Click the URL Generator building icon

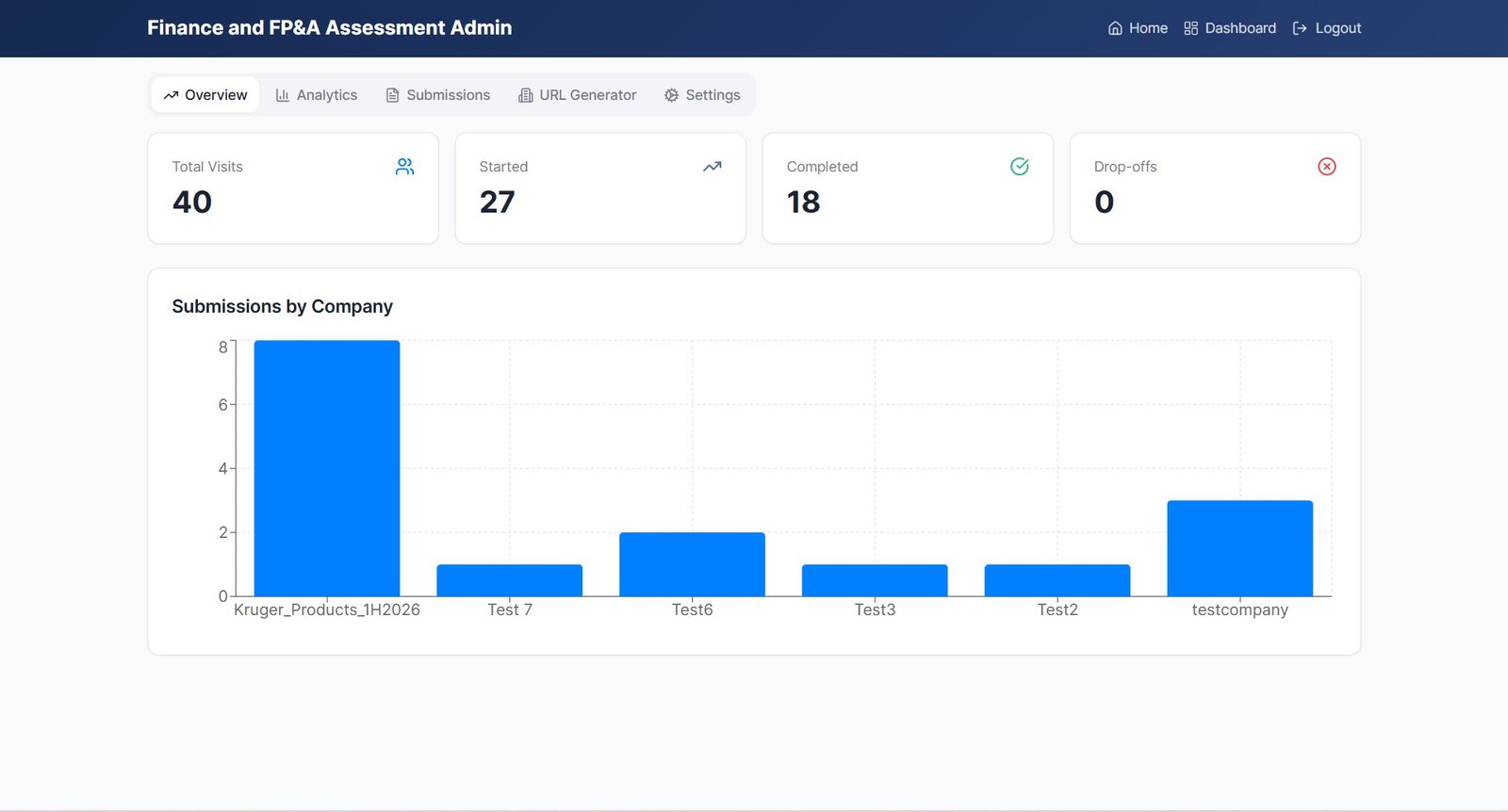(x=525, y=95)
